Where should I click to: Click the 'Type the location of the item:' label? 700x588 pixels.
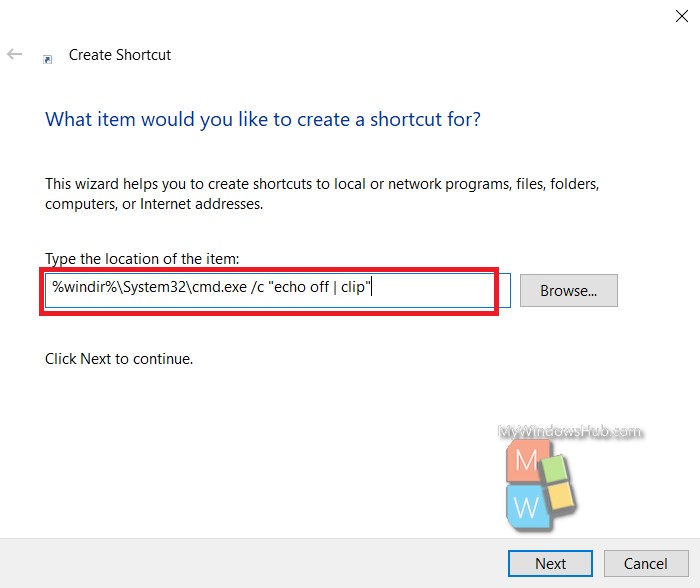(x=142, y=259)
